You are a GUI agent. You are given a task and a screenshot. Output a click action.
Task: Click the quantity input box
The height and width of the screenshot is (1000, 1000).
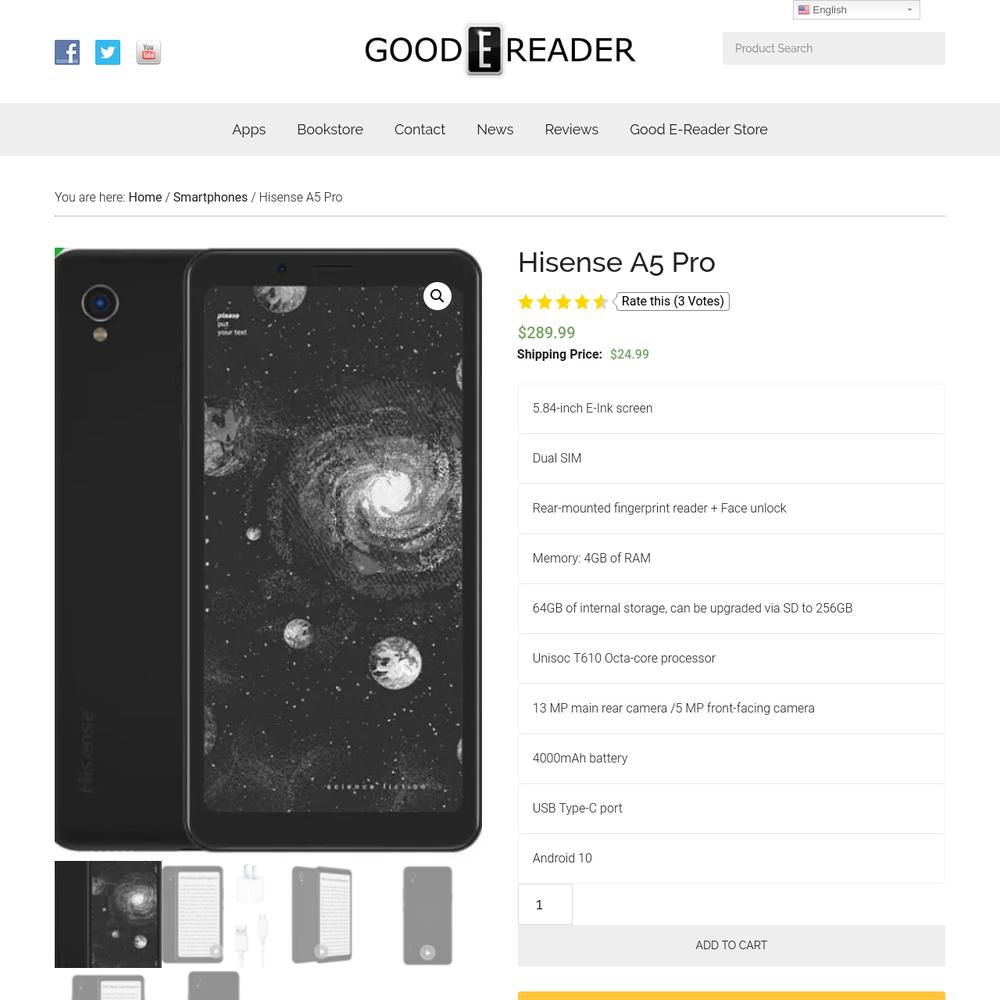[545, 904]
